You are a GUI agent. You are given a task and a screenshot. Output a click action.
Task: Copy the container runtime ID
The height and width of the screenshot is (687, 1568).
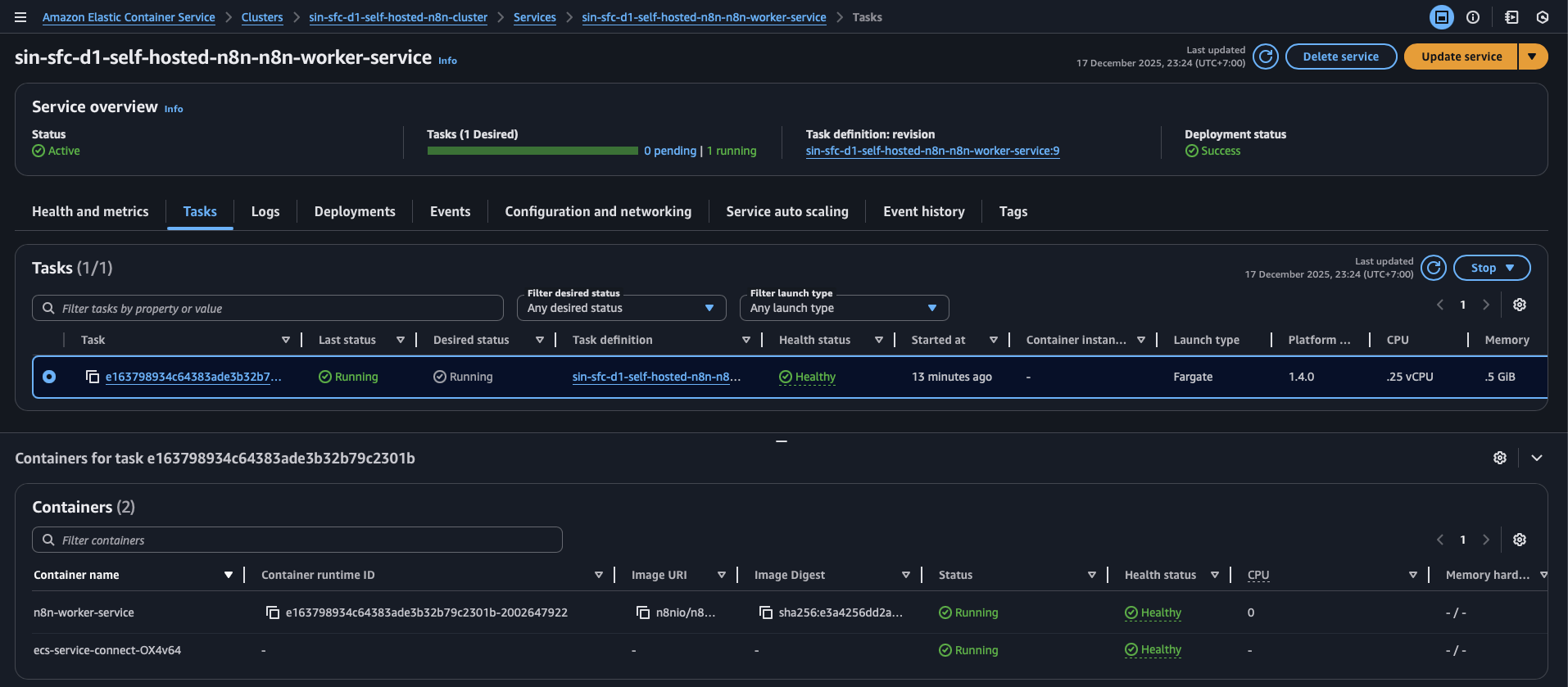click(273, 612)
